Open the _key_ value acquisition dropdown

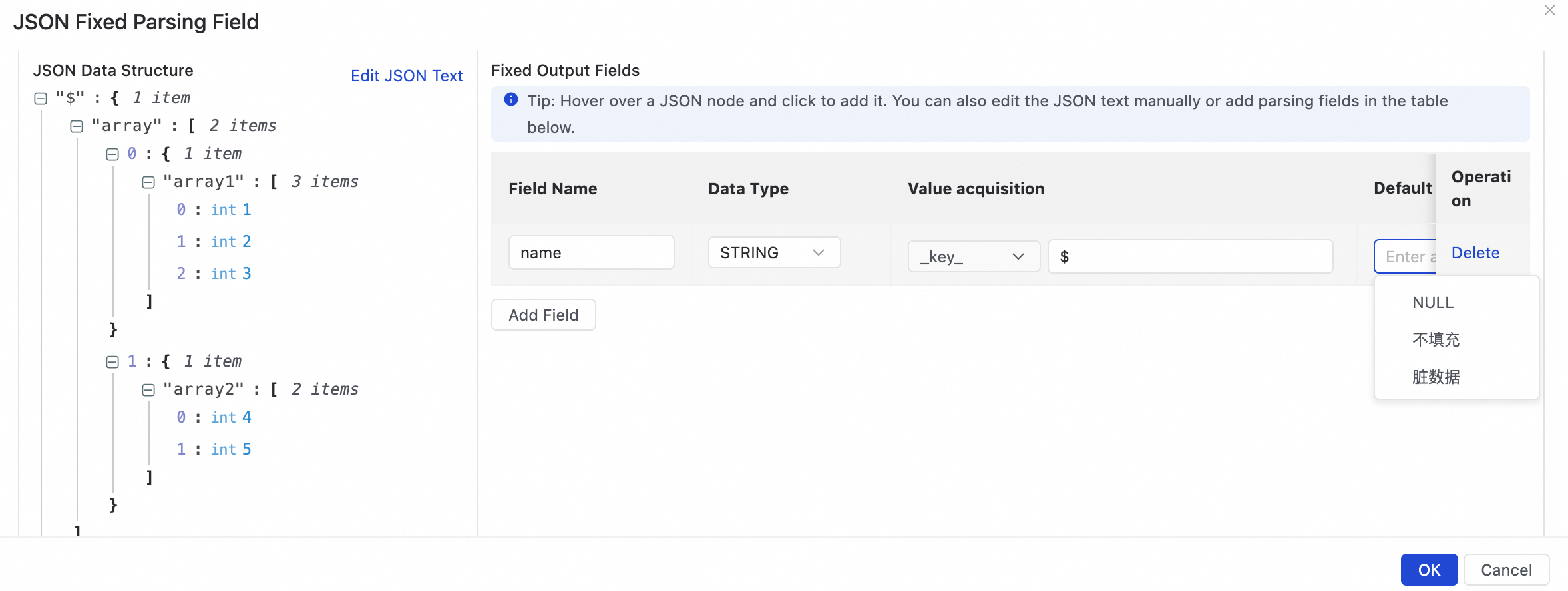pos(973,257)
